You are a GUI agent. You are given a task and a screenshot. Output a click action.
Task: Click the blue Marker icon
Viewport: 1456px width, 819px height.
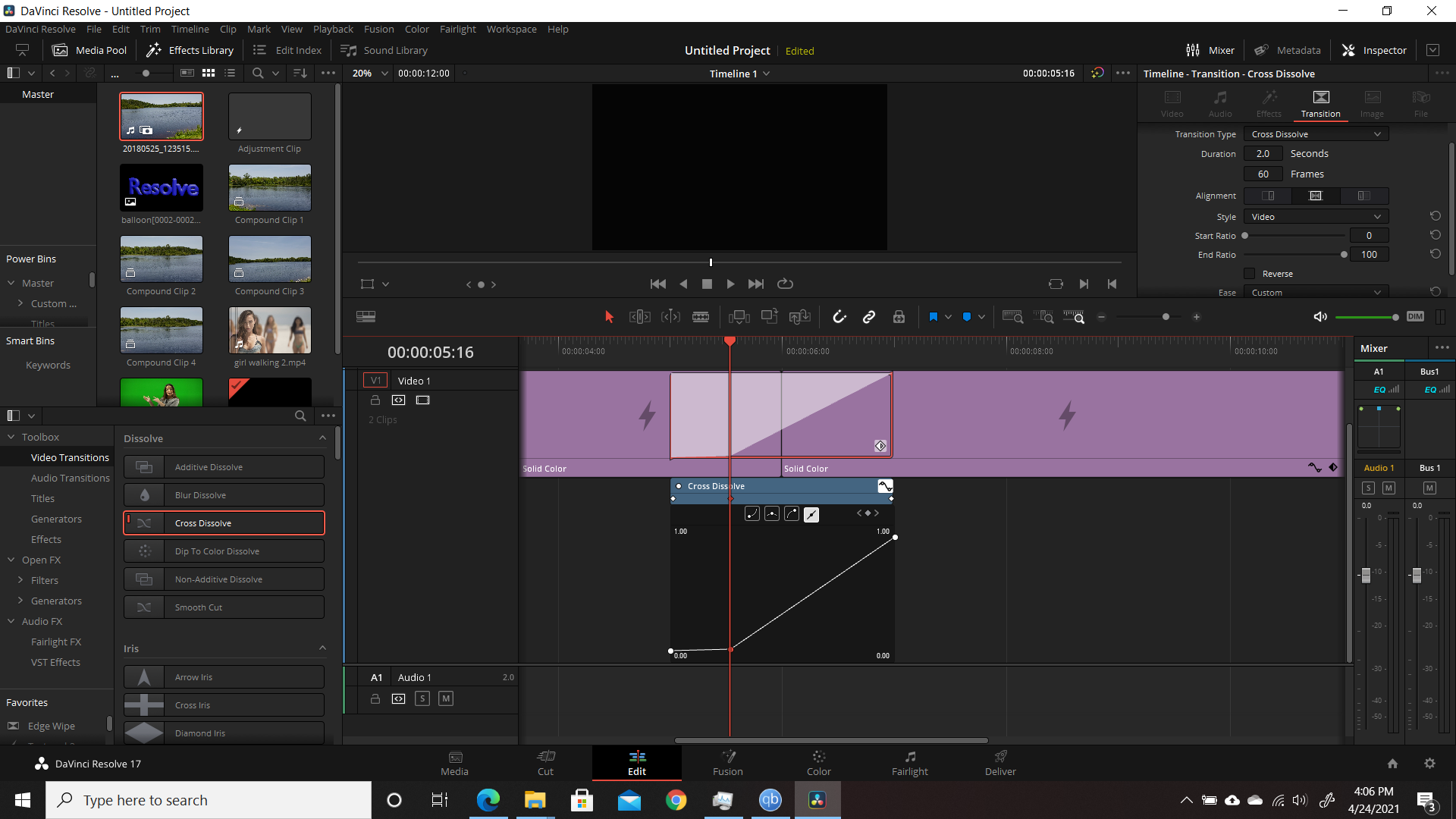tap(967, 317)
